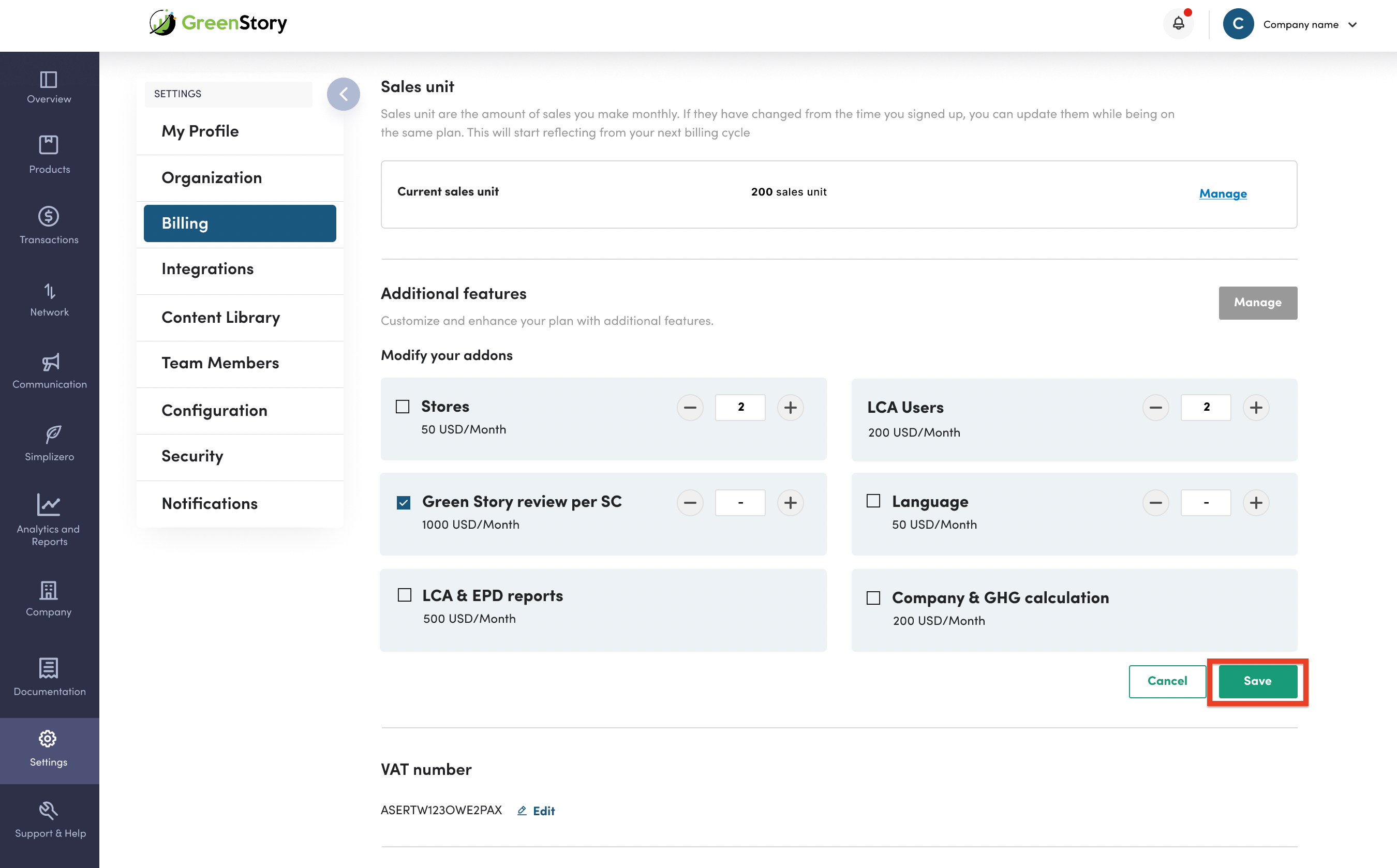Collapse the settings panel with chevron

pyautogui.click(x=343, y=94)
